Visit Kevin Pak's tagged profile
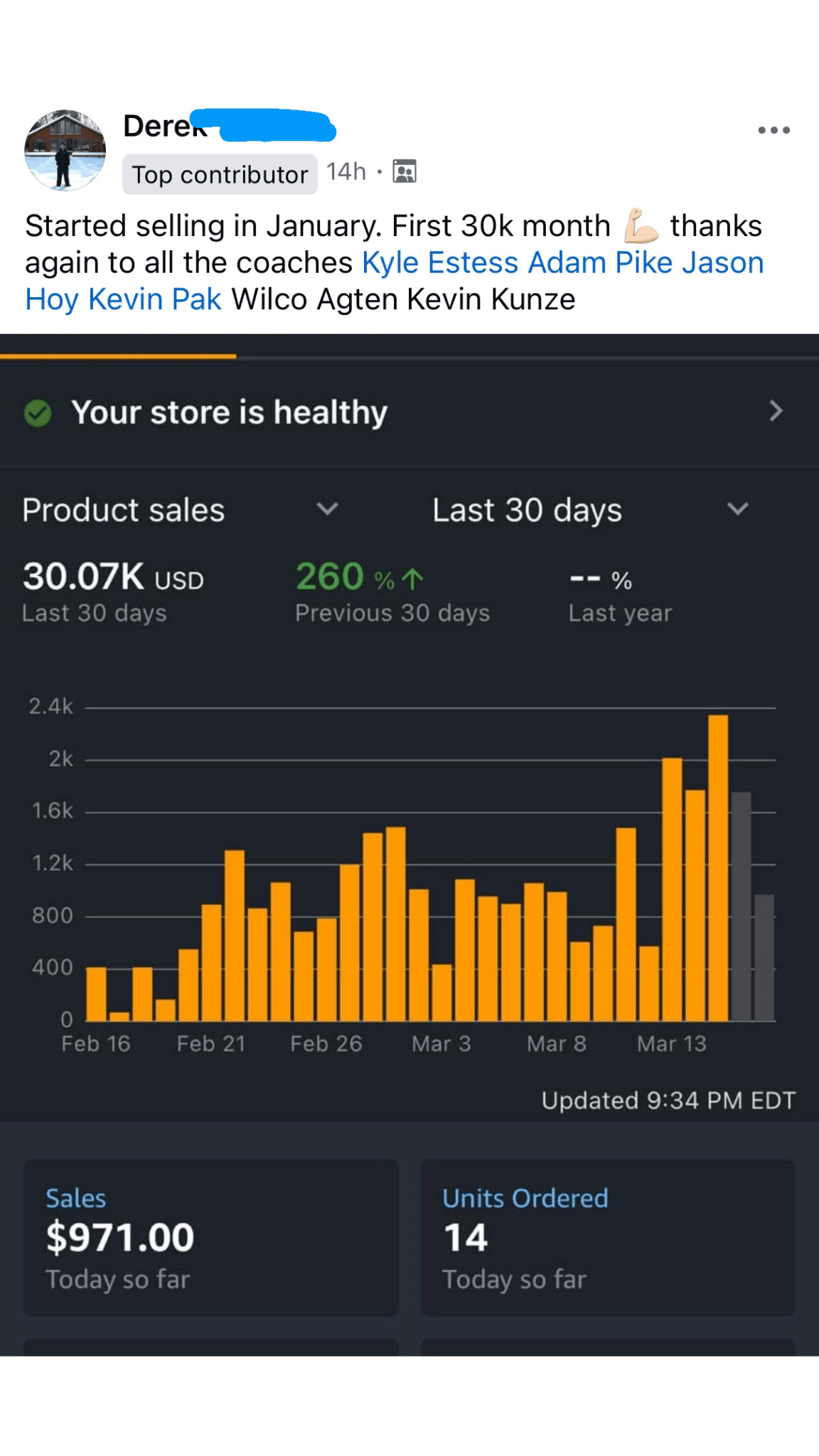819x1456 pixels. [x=155, y=299]
